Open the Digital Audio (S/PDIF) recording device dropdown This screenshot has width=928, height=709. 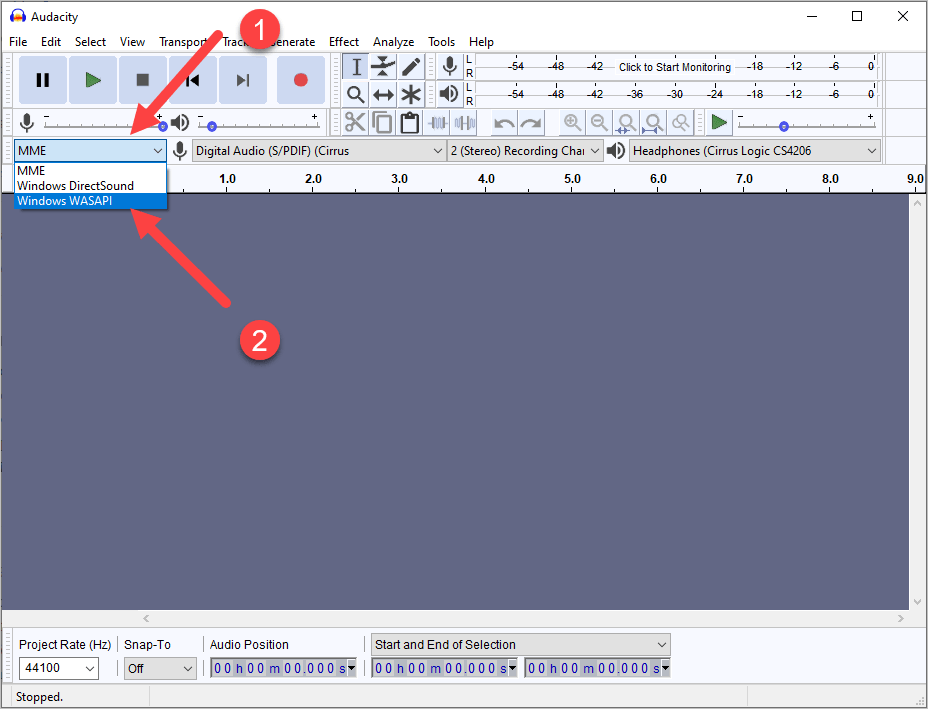tap(319, 151)
